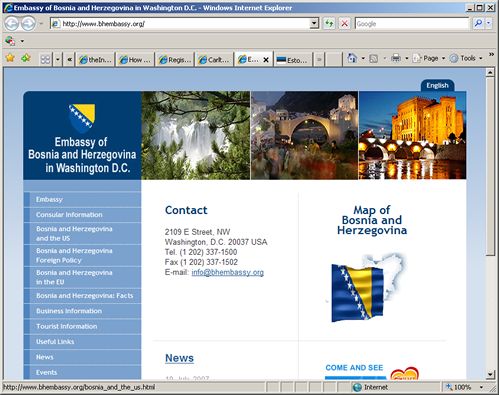Click the Back navigation arrow button
Image resolution: width=499 pixels, height=395 pixels.
click(11, 24)
